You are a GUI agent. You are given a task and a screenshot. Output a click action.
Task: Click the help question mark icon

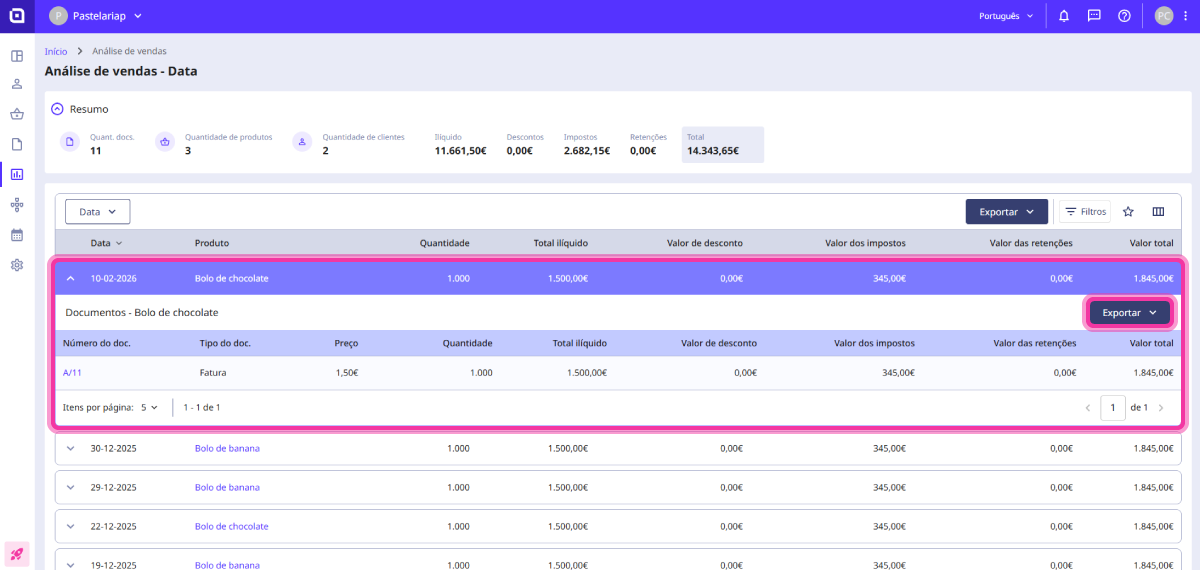(x=1124, y=16)
